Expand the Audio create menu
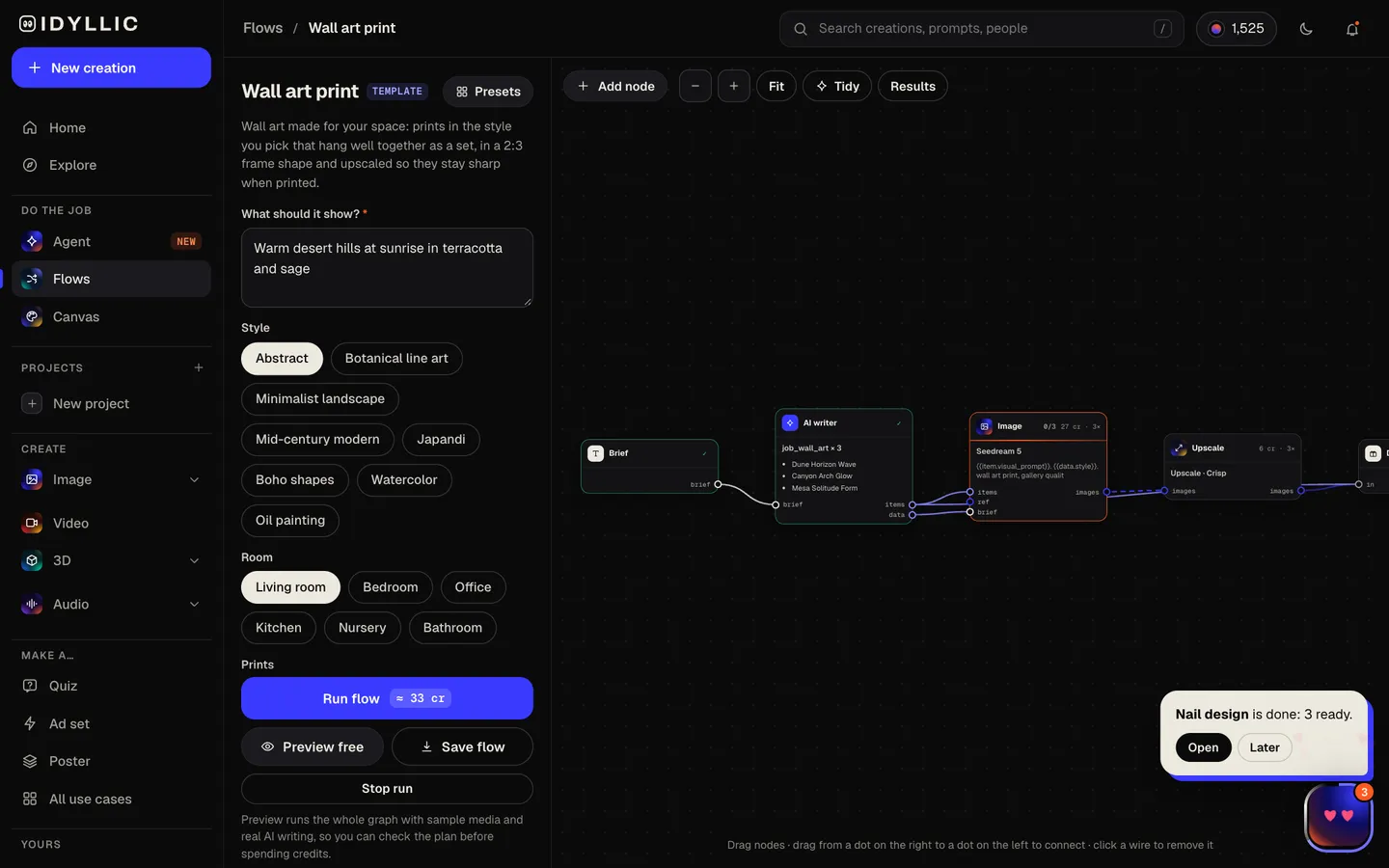Screen dimensions: 1389x868 click(194, 604)
